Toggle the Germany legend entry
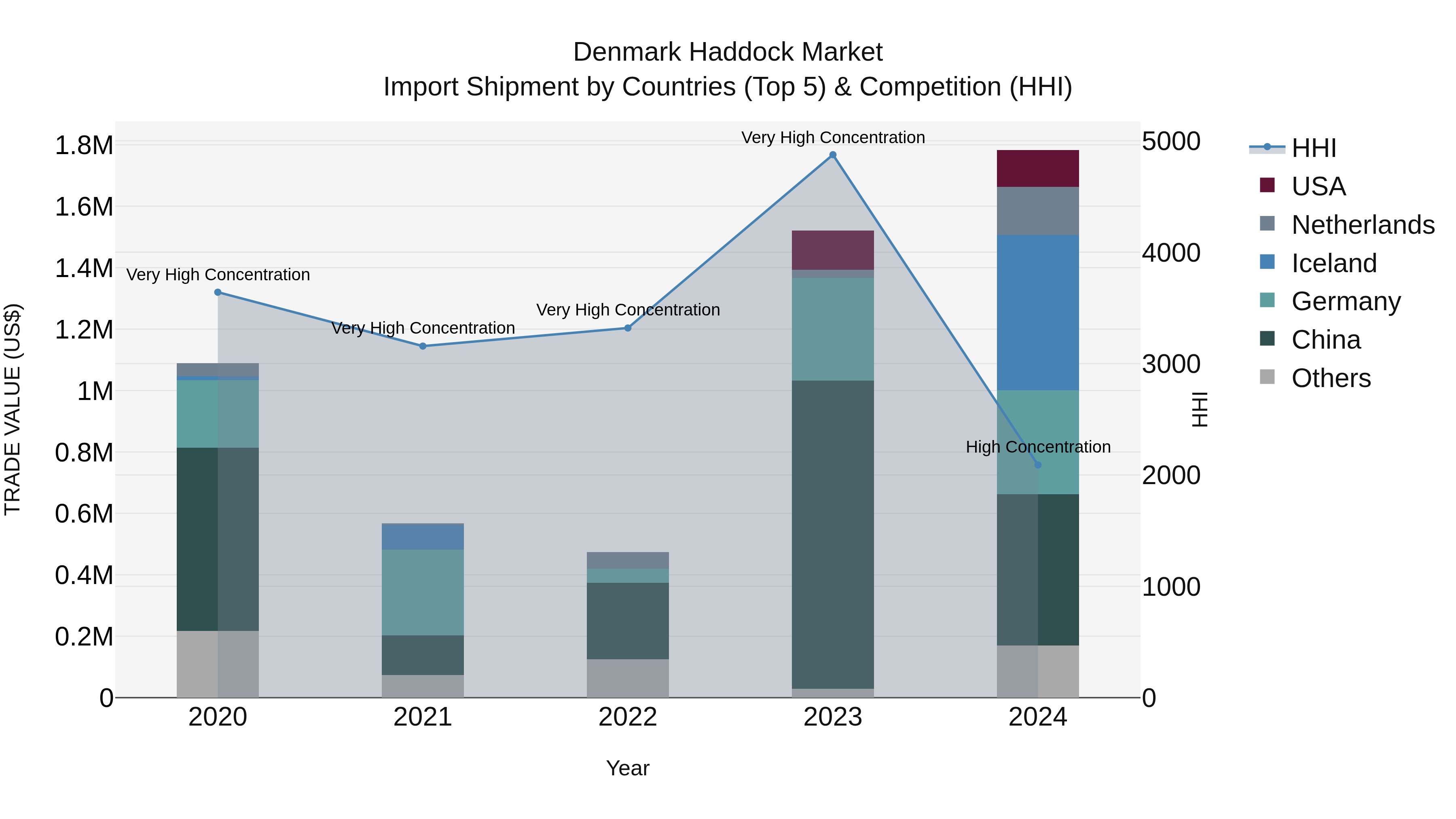1456x819 pixels. [1331, 301]
